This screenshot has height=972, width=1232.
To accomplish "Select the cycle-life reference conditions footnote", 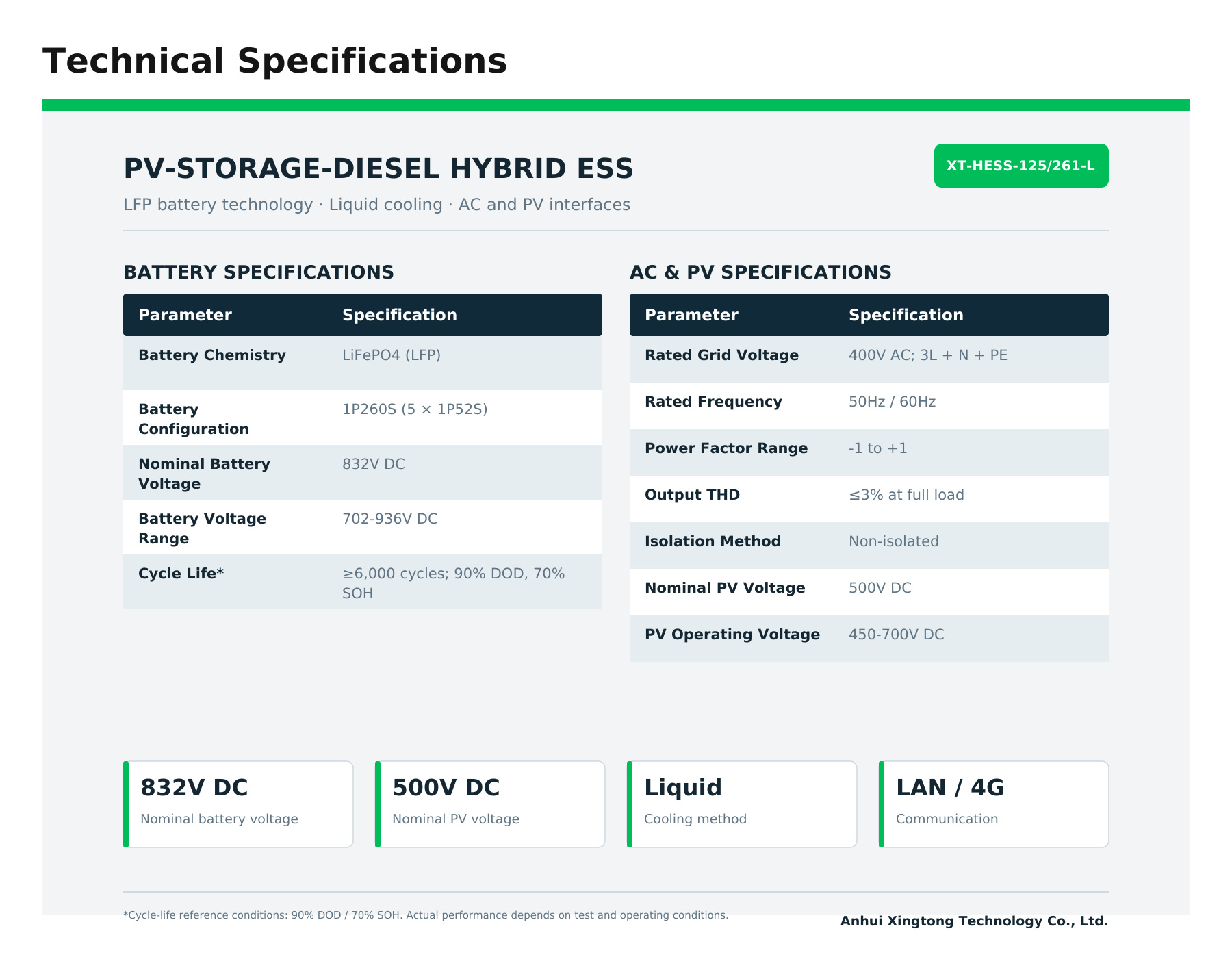I will tap(426, 915).
